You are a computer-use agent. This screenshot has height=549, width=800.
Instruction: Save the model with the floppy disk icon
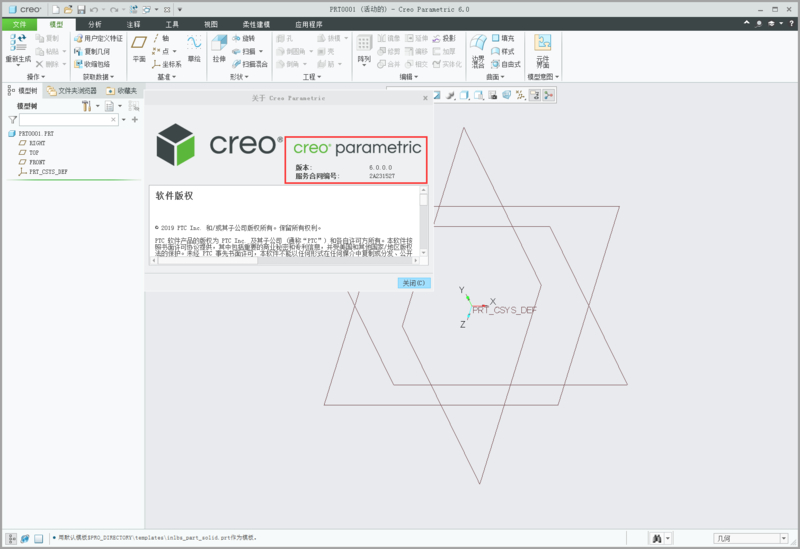click(x=81, y=9)
